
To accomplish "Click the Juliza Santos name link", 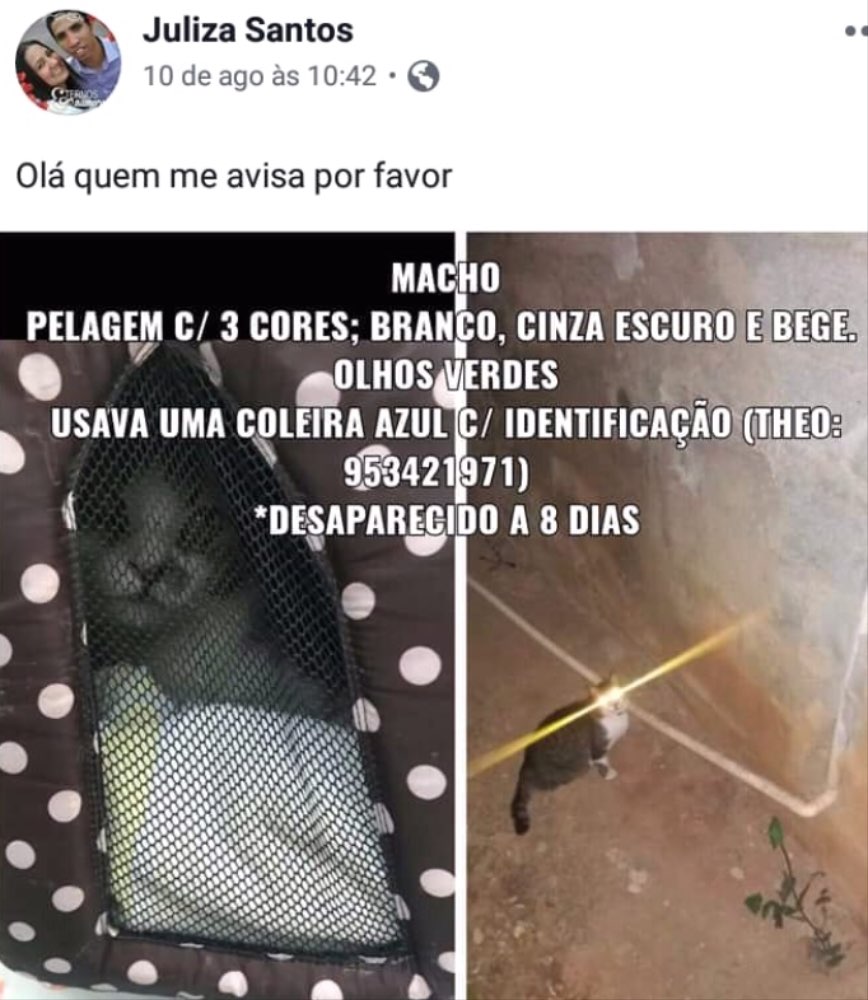I will [247, 30].
